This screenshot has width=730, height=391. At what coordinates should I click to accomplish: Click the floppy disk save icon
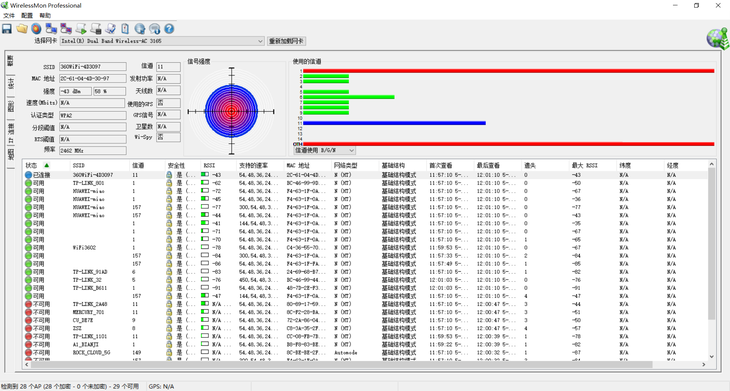coord(7,29)
